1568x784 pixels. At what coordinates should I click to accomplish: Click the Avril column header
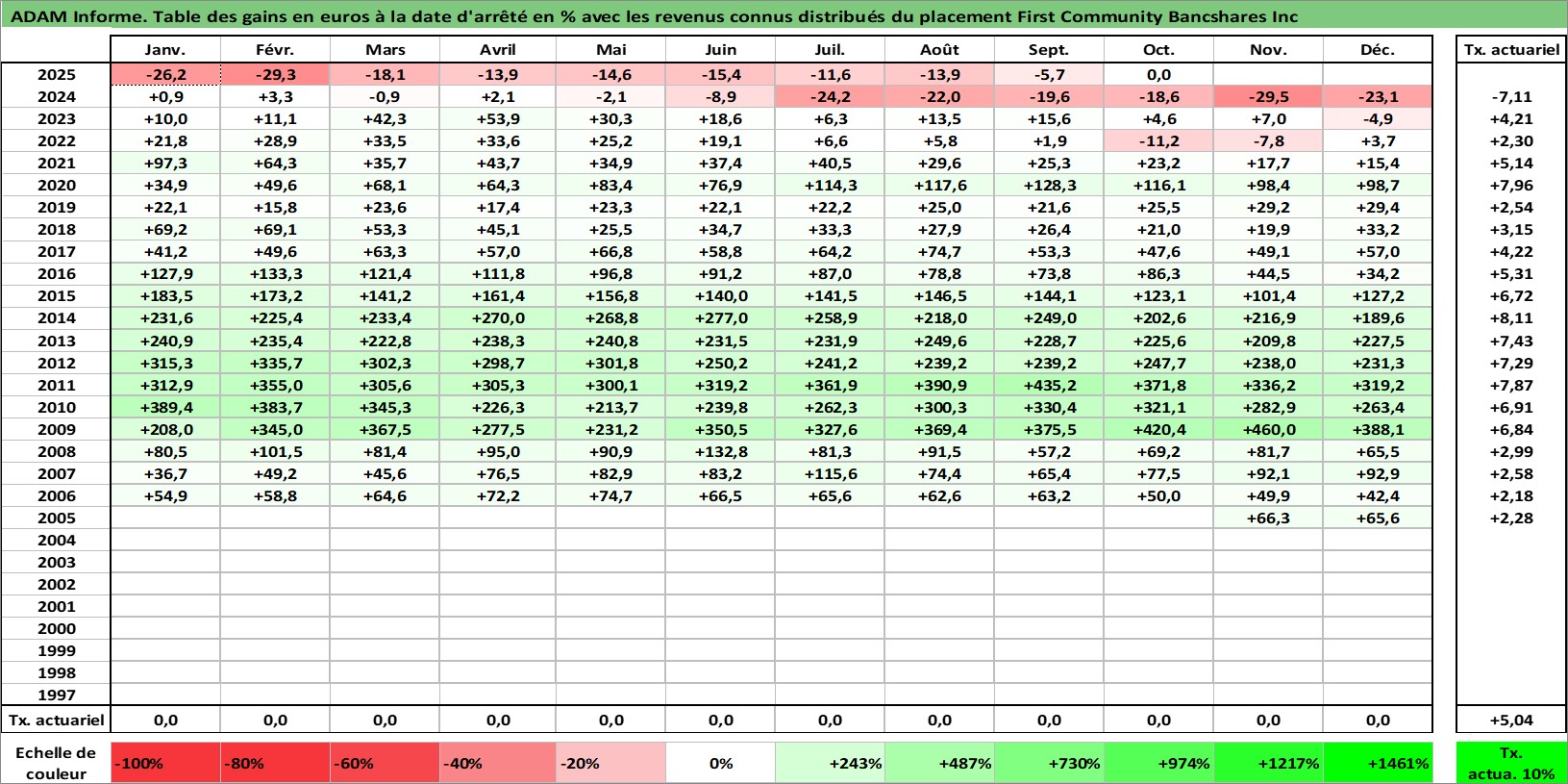[x=498, y=50]
